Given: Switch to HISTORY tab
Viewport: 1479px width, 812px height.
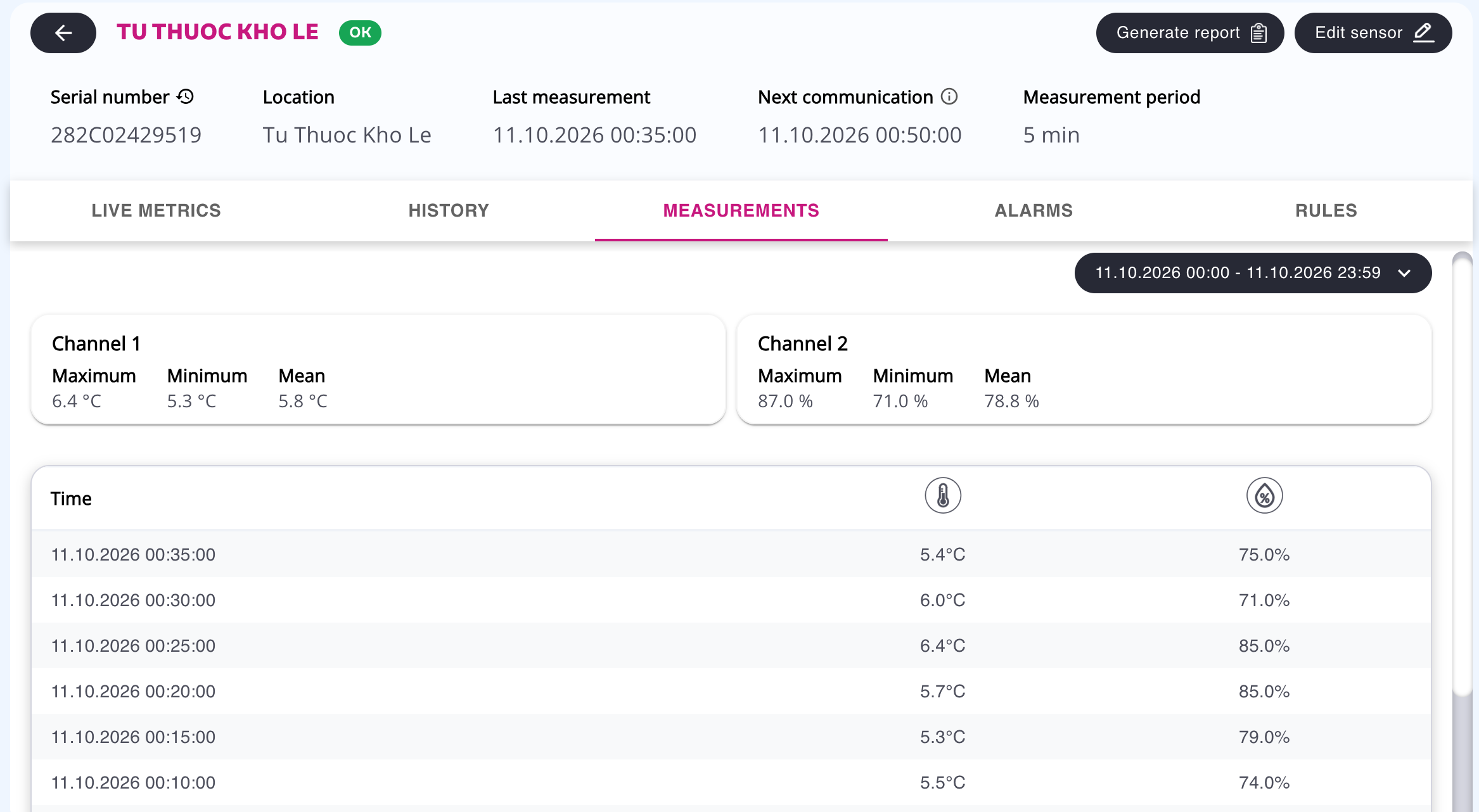Looking at the screenshot, I should click(449, 210).
